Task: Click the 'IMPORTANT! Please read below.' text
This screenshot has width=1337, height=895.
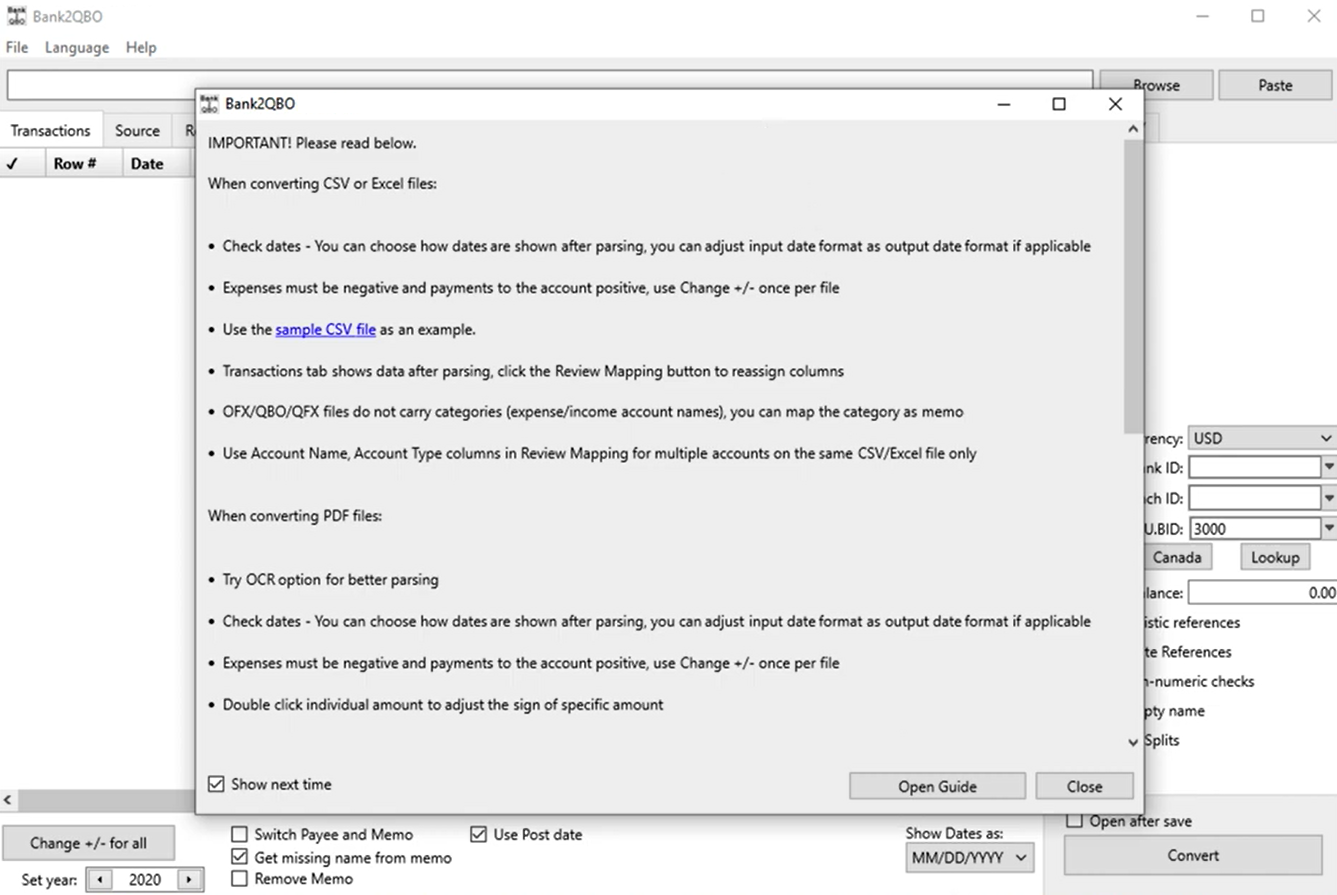Action: click(x=312, y=143)
